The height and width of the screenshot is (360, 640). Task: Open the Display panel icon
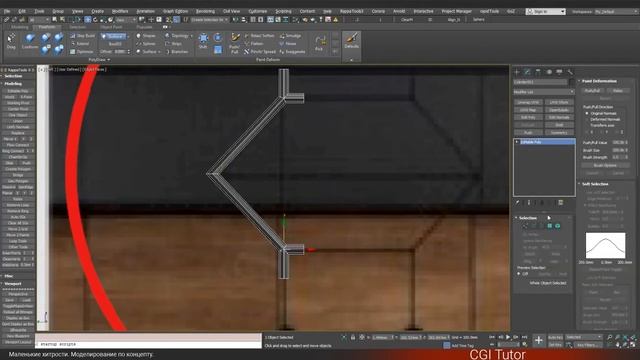point(559,72)
